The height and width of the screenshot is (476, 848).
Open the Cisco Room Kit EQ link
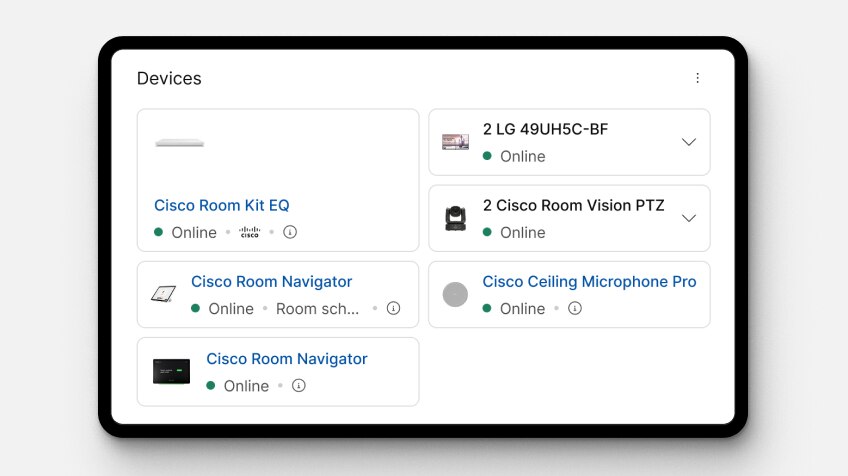pyautogui.click(x=221, y=205)
